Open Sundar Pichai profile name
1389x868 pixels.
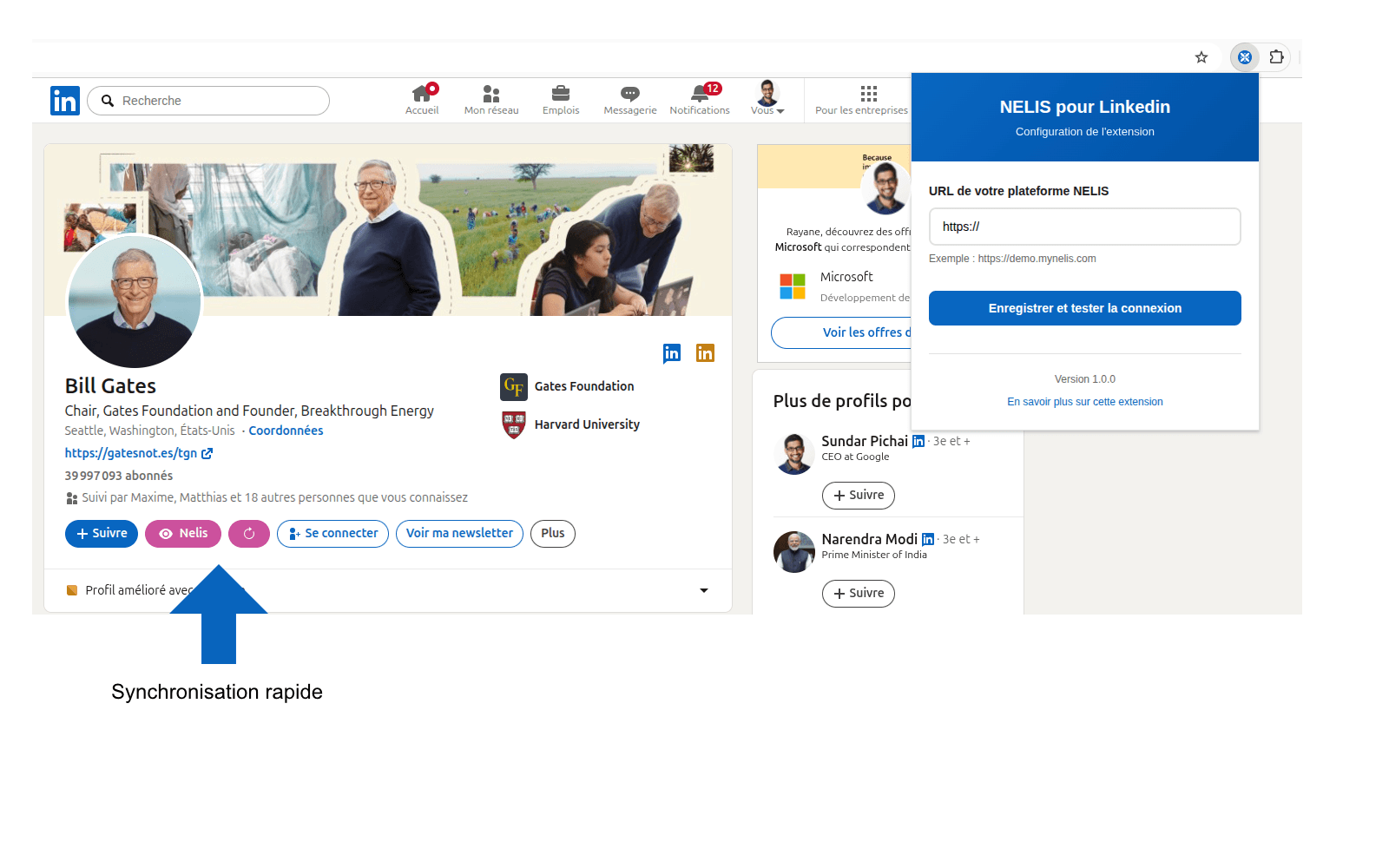click(865, 441)
